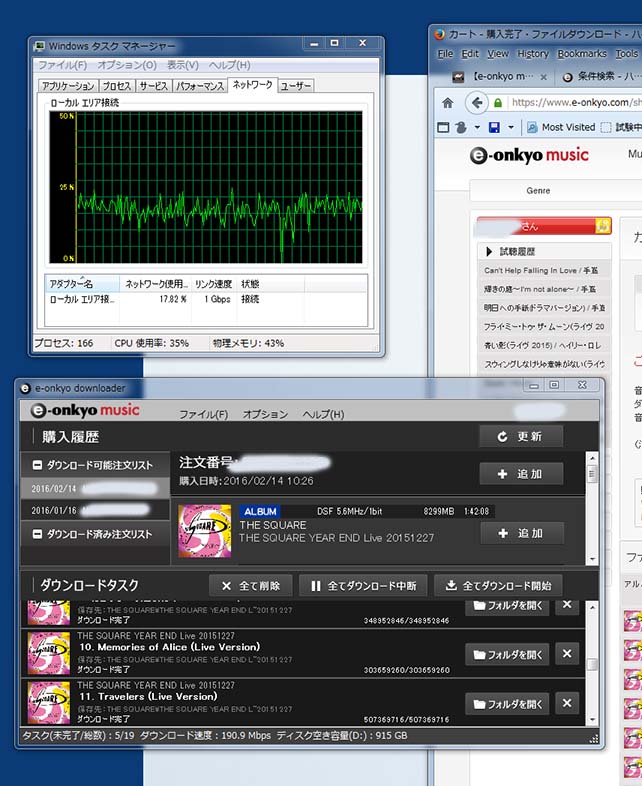Open Can't Help Falling In Love history link
The width and height of the screenshot is (642, 786).
(541, 270)
